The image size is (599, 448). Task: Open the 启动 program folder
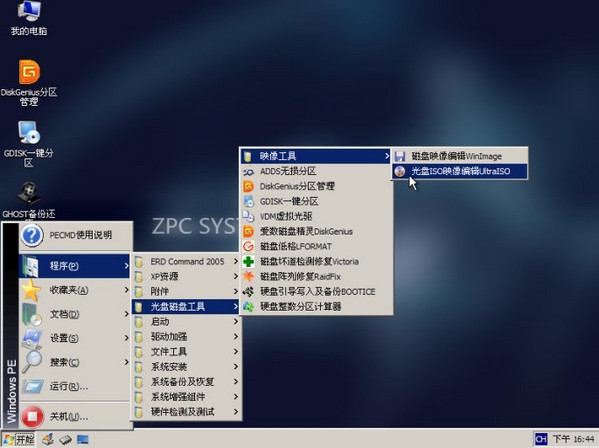[186, 322]
